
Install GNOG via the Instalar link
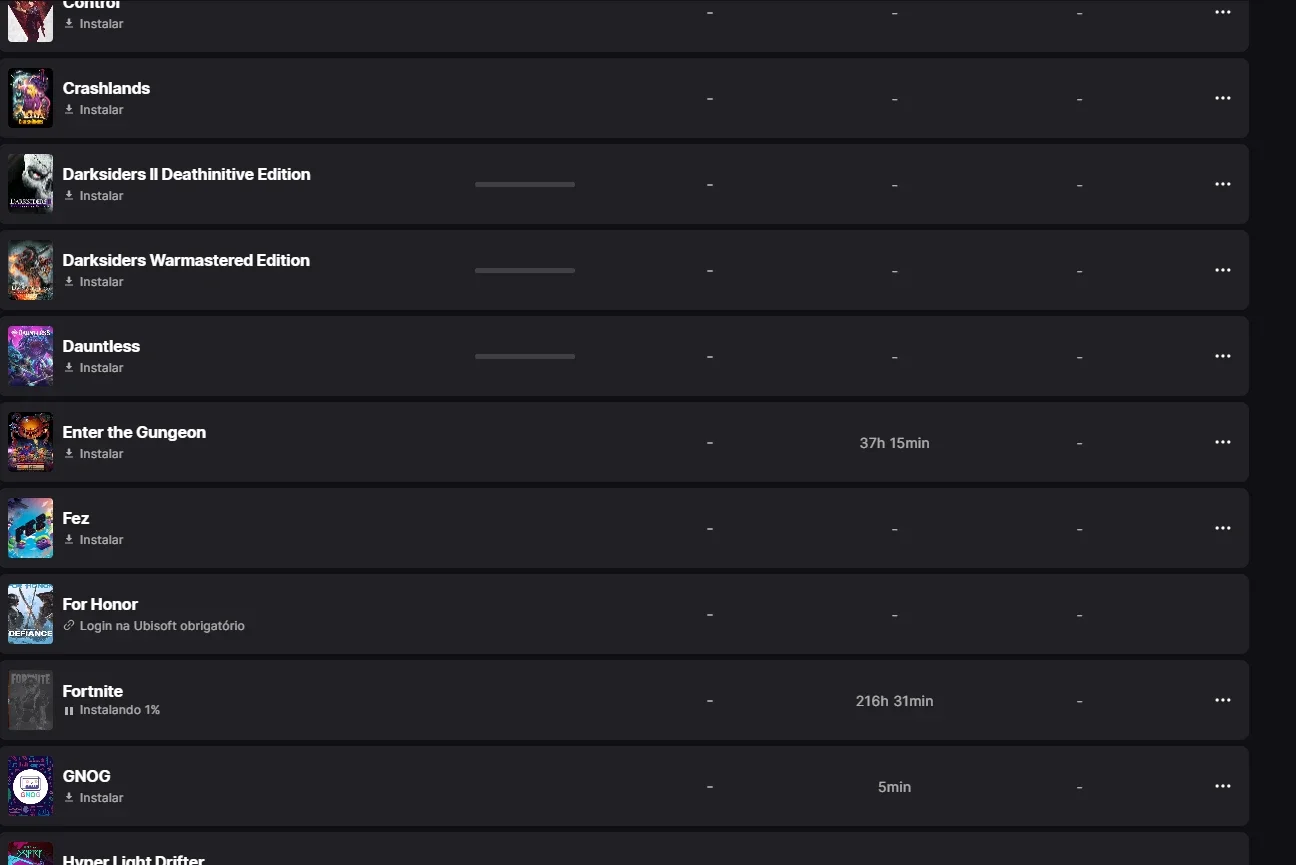tap(93, 798)
